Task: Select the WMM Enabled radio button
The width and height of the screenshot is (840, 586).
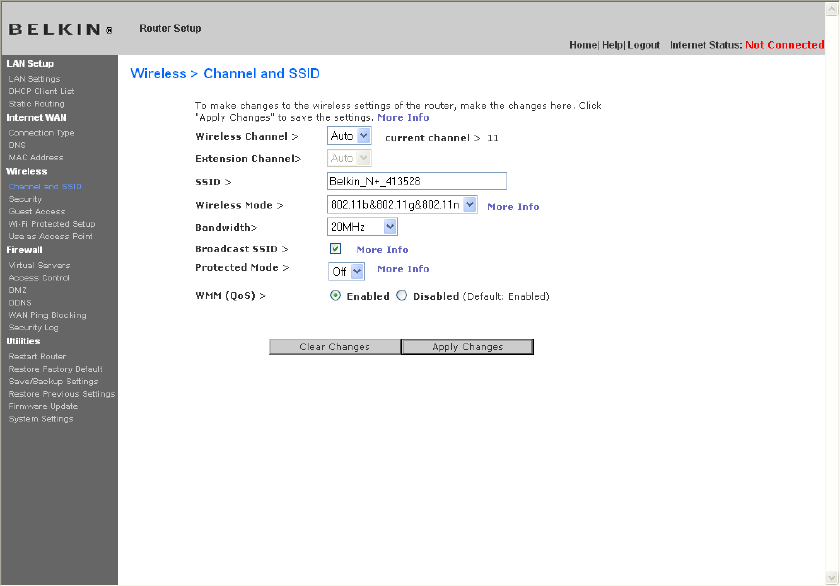Action: 335,296
